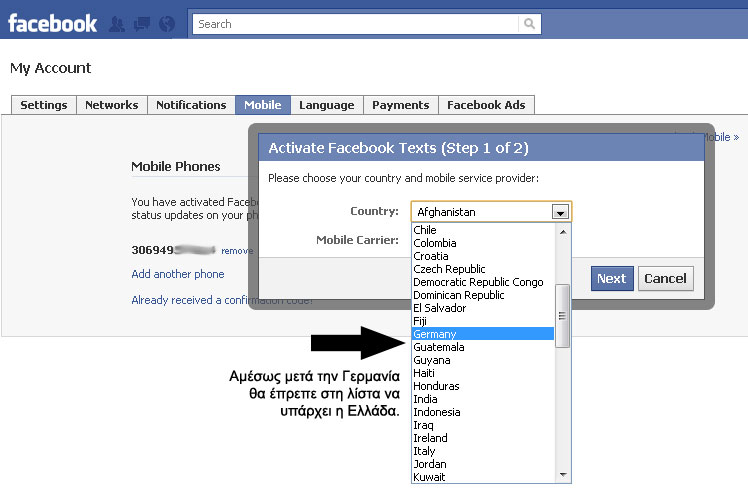
Task: Switch to the Networks tab
Action: pyautogui.click(x=112, y=105)
